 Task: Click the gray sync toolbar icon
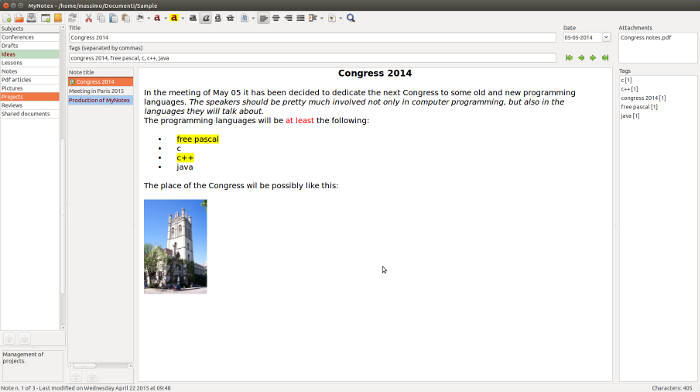tap(72, 18)
